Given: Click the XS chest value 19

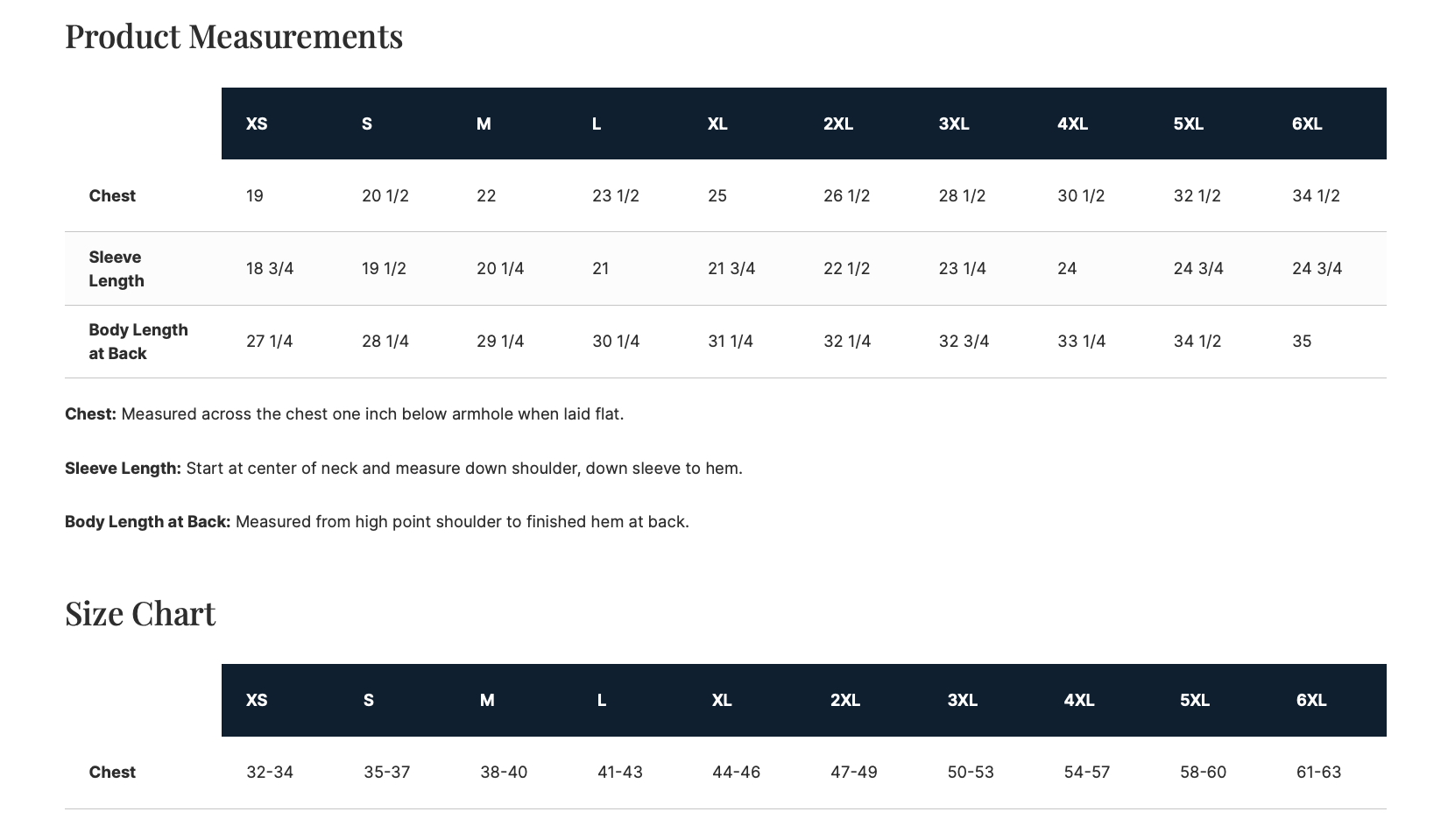Looking at the screenshot, I should (255, 195).
